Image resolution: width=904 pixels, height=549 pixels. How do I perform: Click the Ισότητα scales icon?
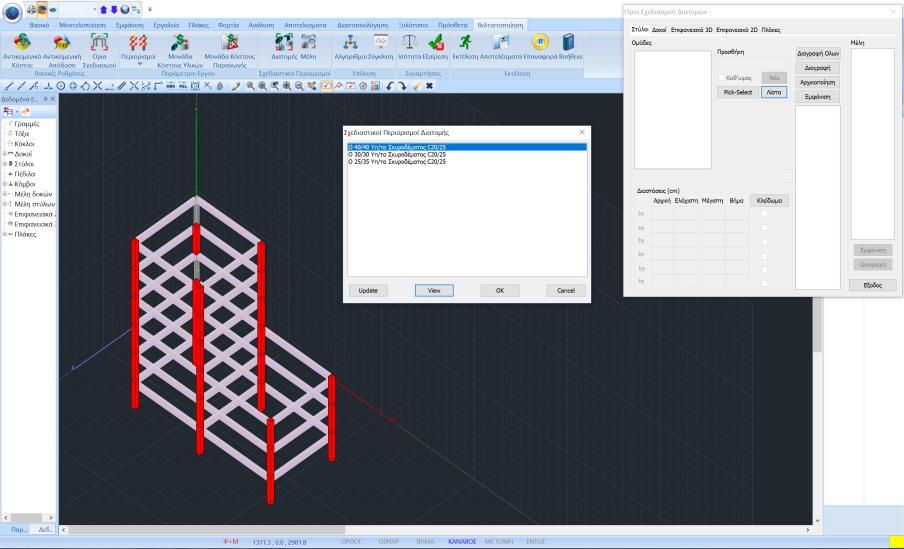(x=409, y=43)
